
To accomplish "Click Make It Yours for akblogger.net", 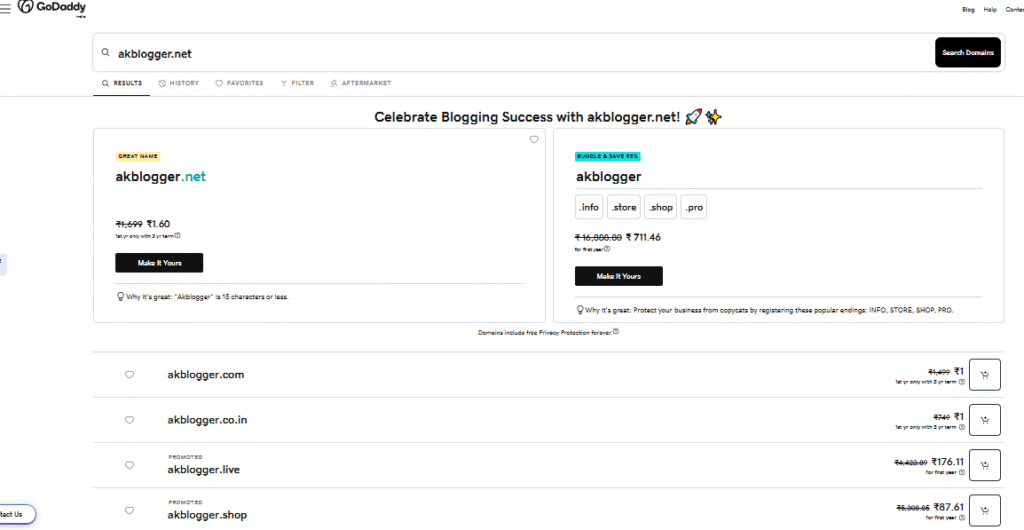I will [159, 263].
